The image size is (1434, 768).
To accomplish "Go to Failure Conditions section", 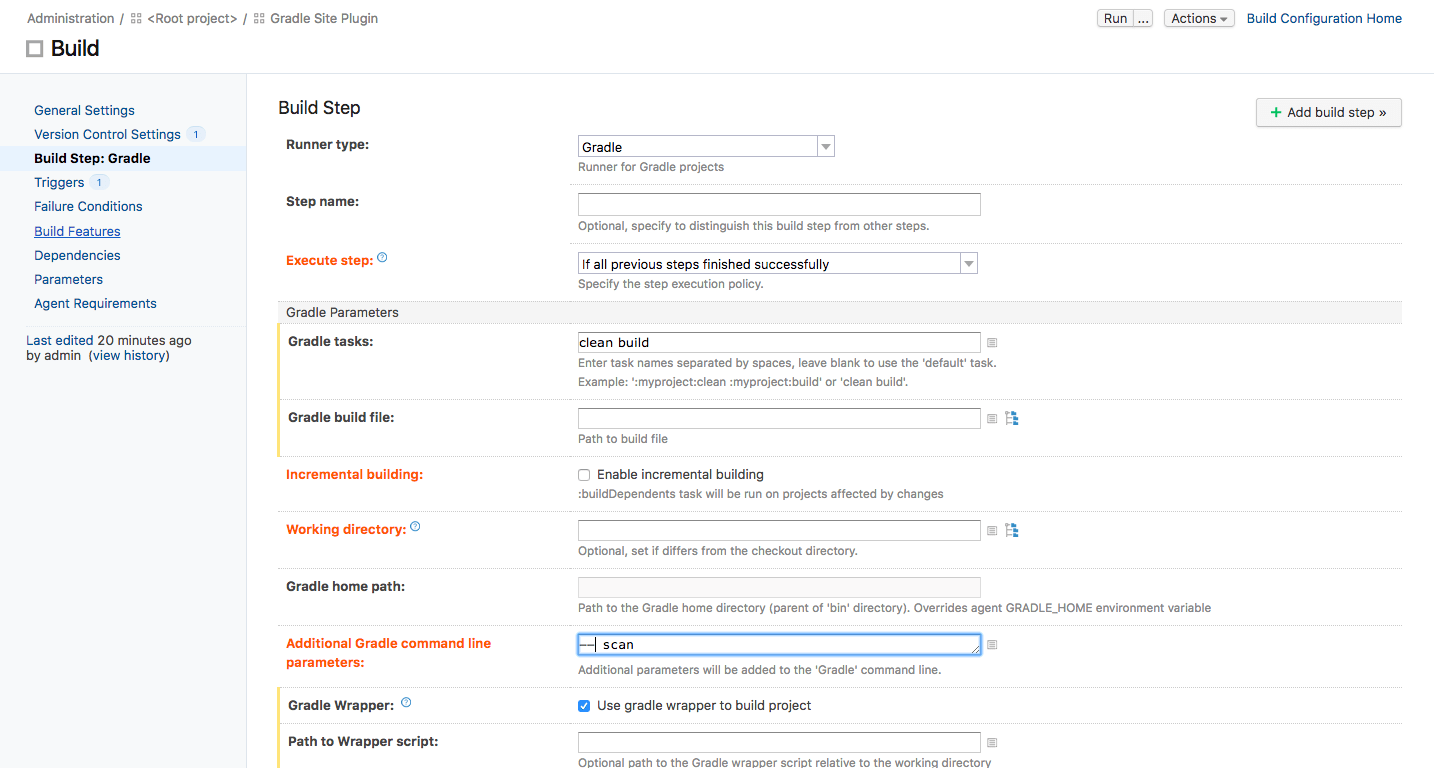I will [x=88, y=207].
